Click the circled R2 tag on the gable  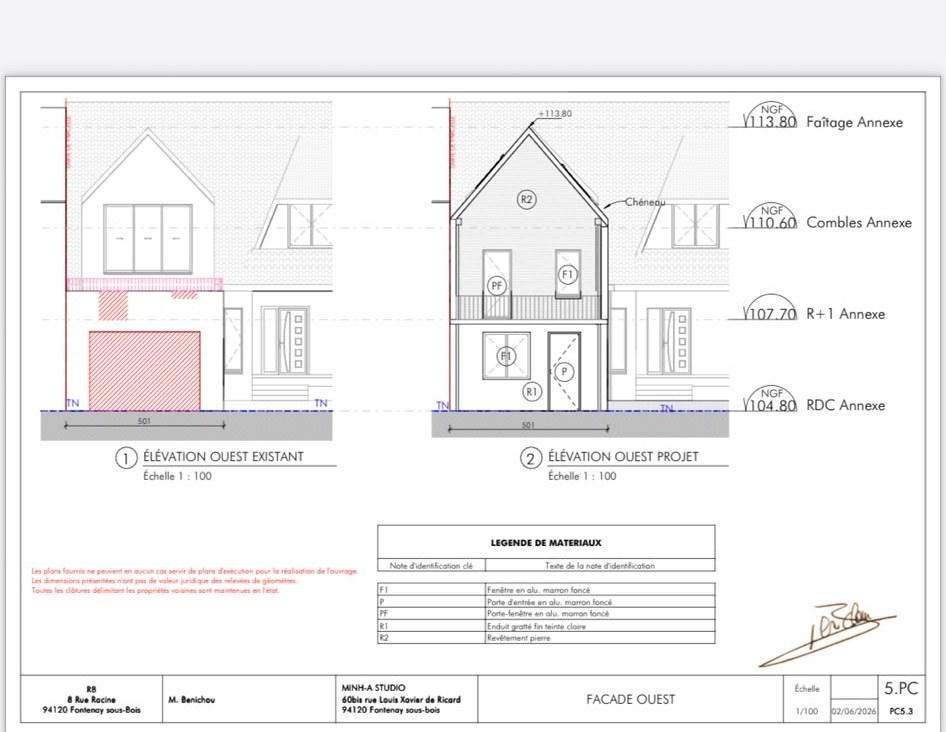[527, 199]
